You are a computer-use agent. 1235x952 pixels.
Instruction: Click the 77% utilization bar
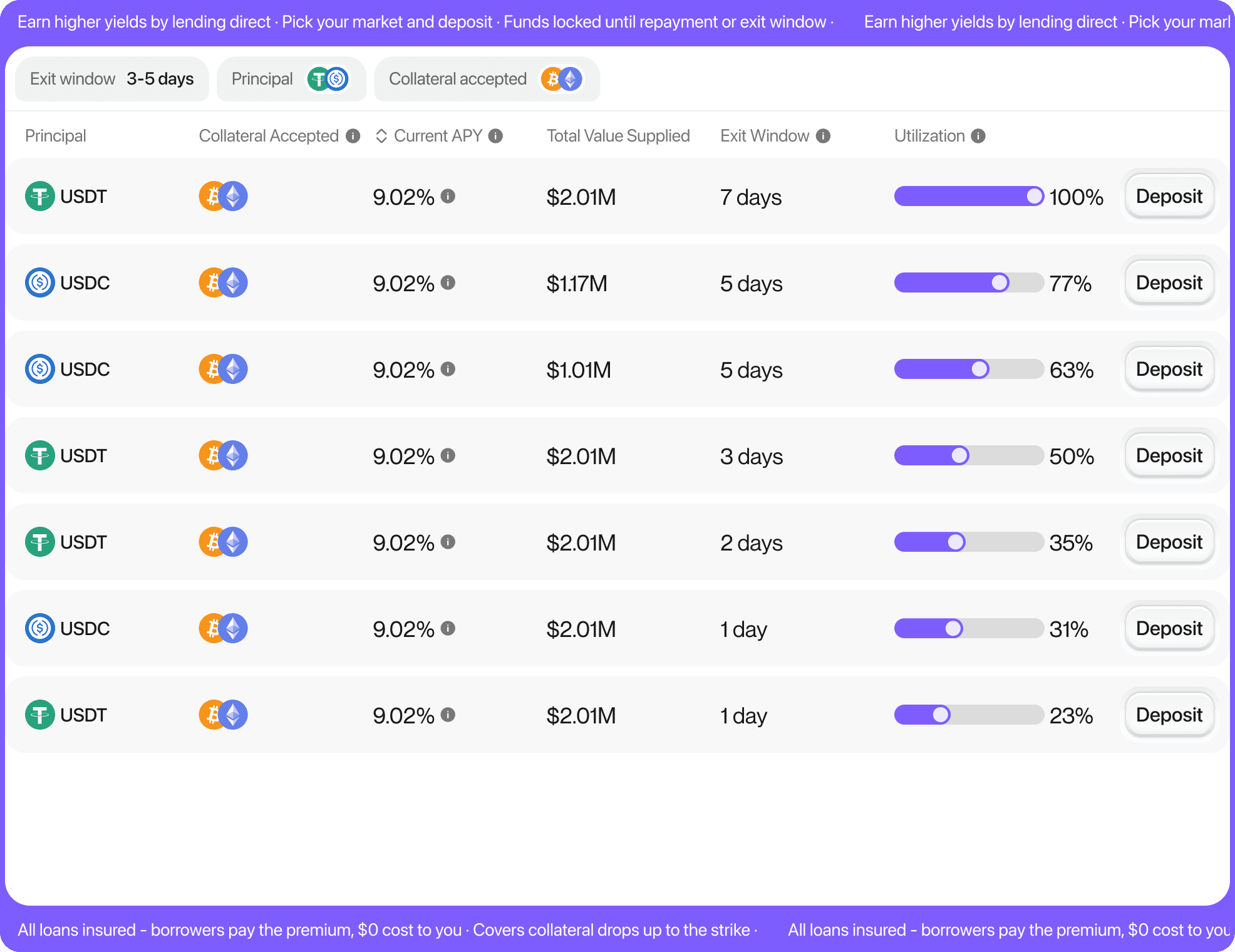(x=969, y=282)
